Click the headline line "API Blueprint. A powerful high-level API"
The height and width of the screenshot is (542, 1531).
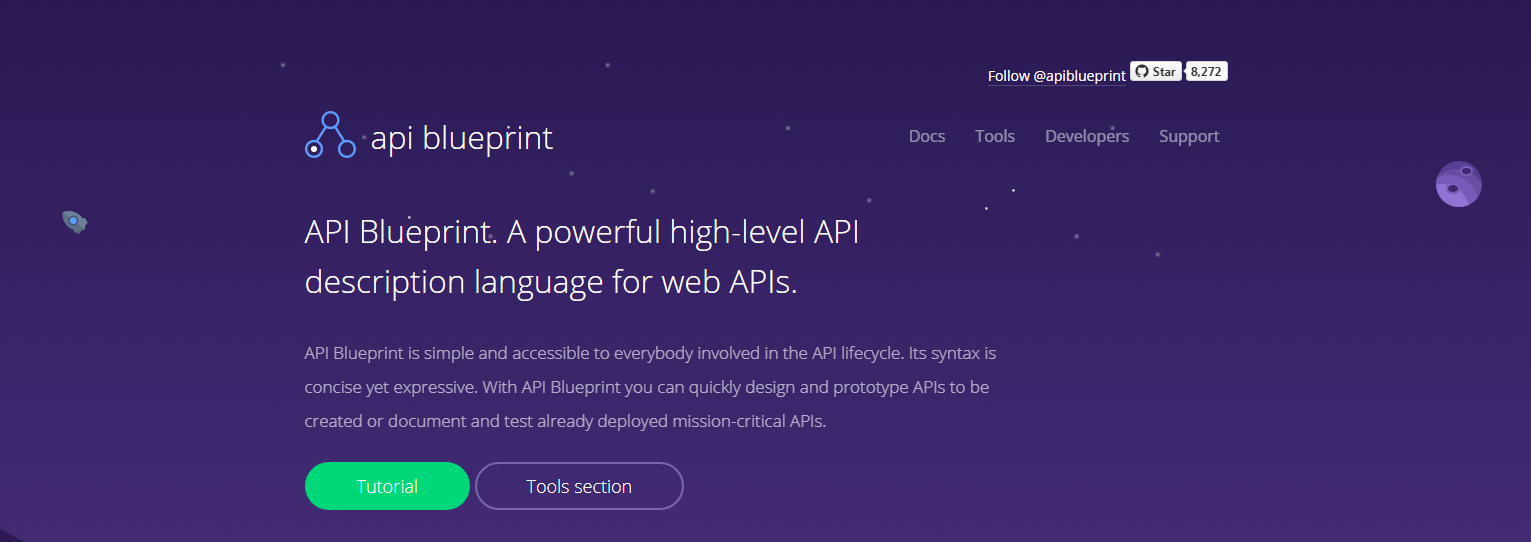[x=581, y=233]
